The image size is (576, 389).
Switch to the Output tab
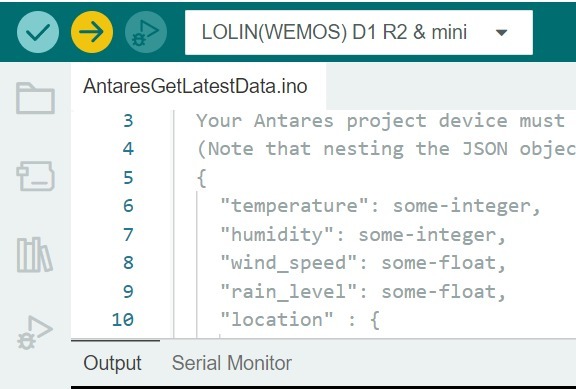coord(112,363)
